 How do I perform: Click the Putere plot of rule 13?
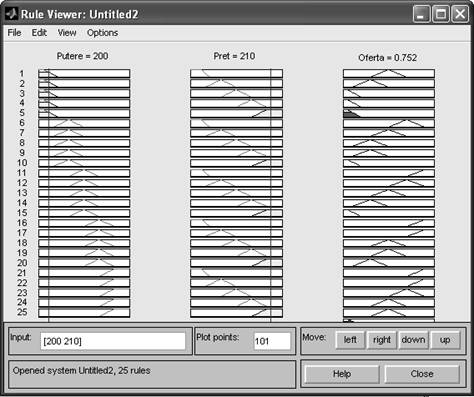tap(84, 193)
